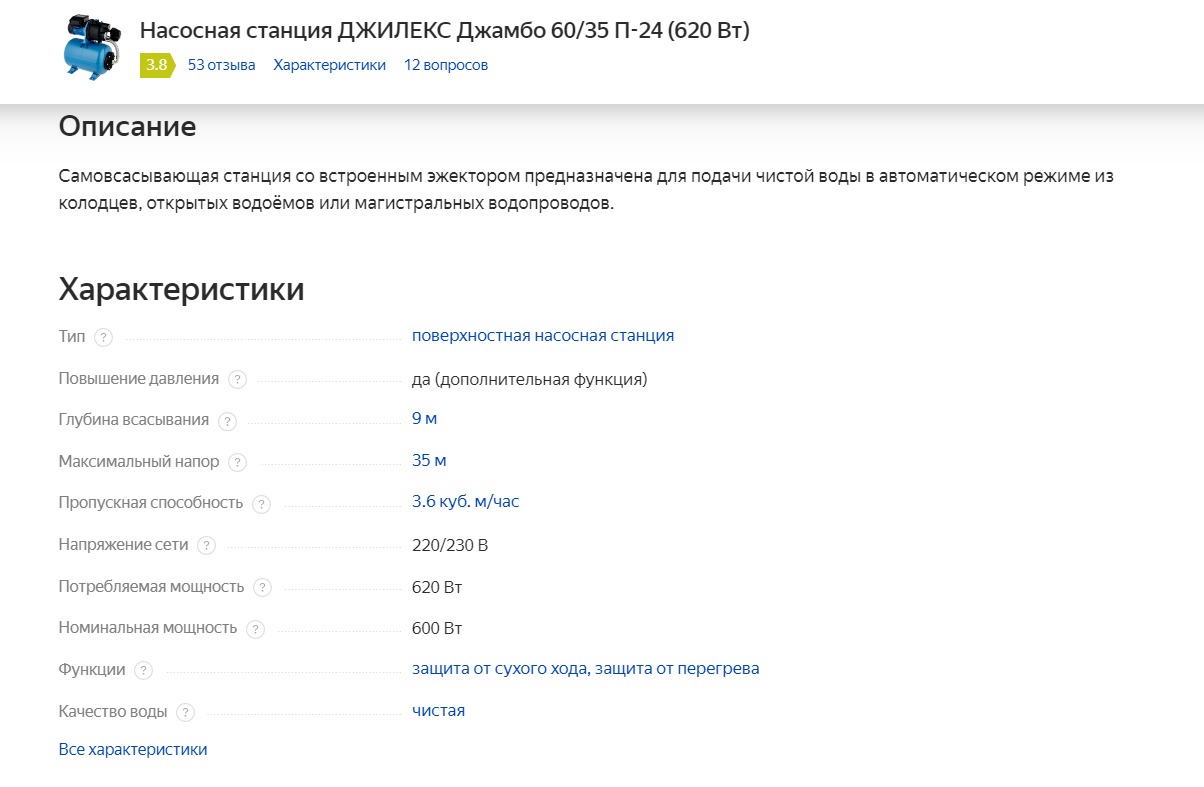Click the Характеристики section heading

click(x=182, y=290)
